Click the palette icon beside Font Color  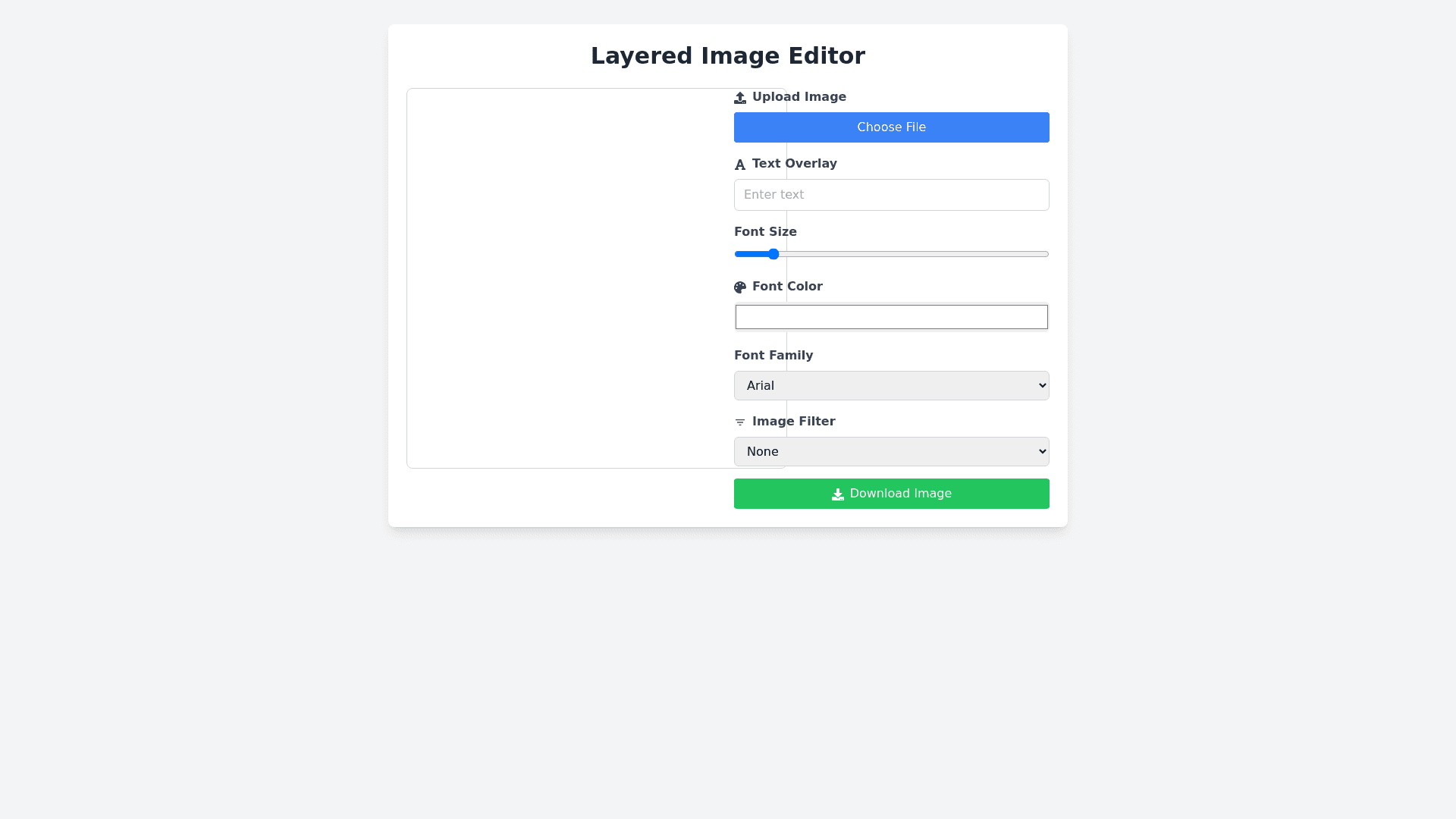pyautogui.click(x=740, y=287)
